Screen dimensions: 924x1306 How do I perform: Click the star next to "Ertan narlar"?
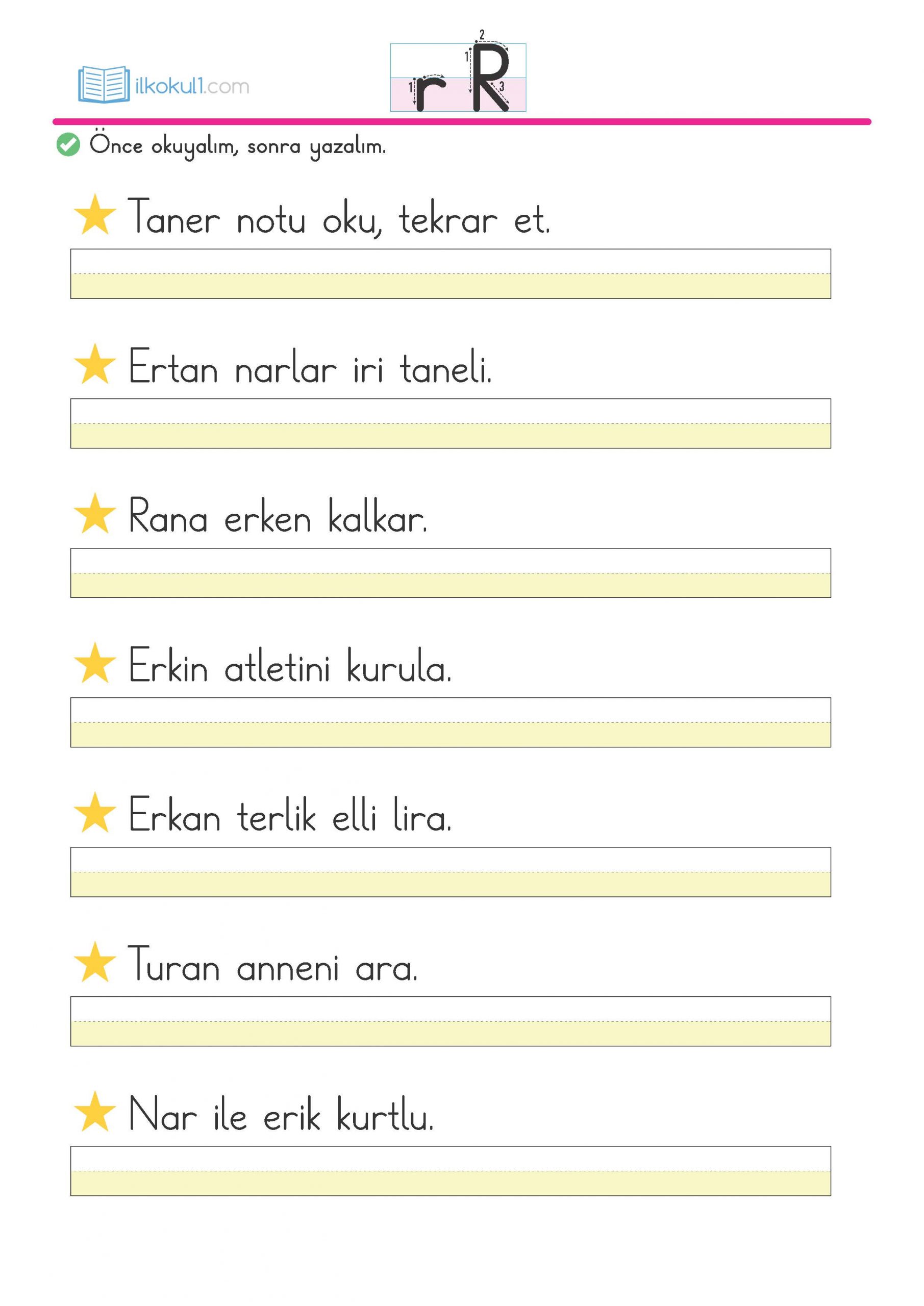[x=94, y=365]
